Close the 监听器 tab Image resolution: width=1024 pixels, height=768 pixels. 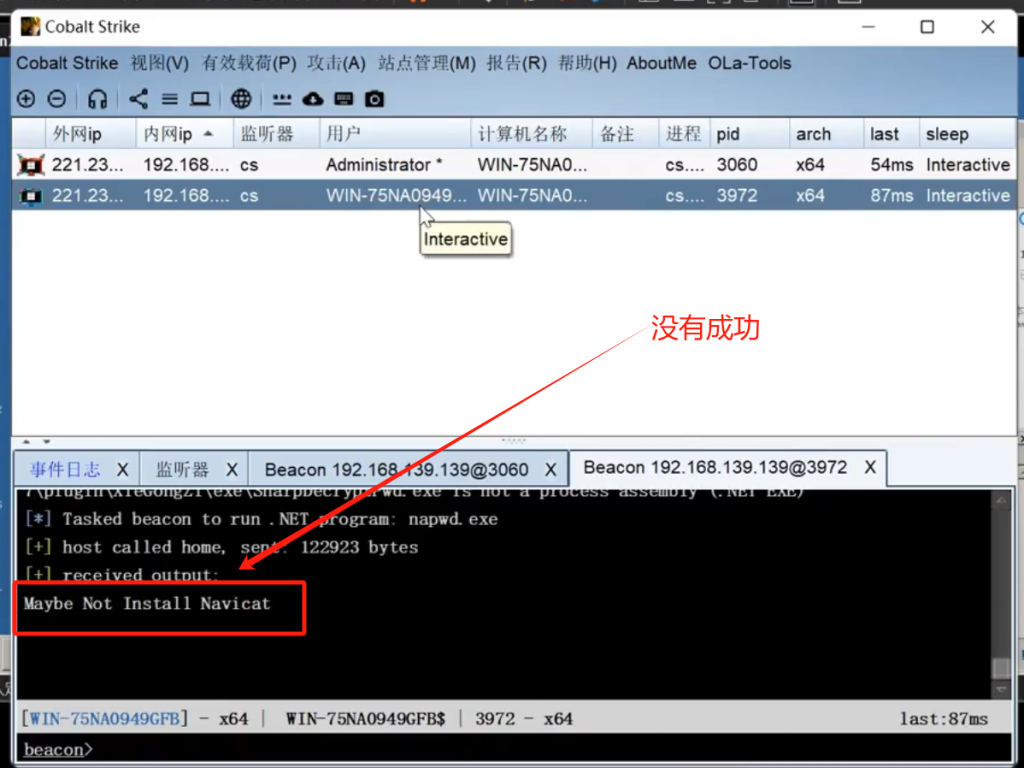(x=232, y=470)
